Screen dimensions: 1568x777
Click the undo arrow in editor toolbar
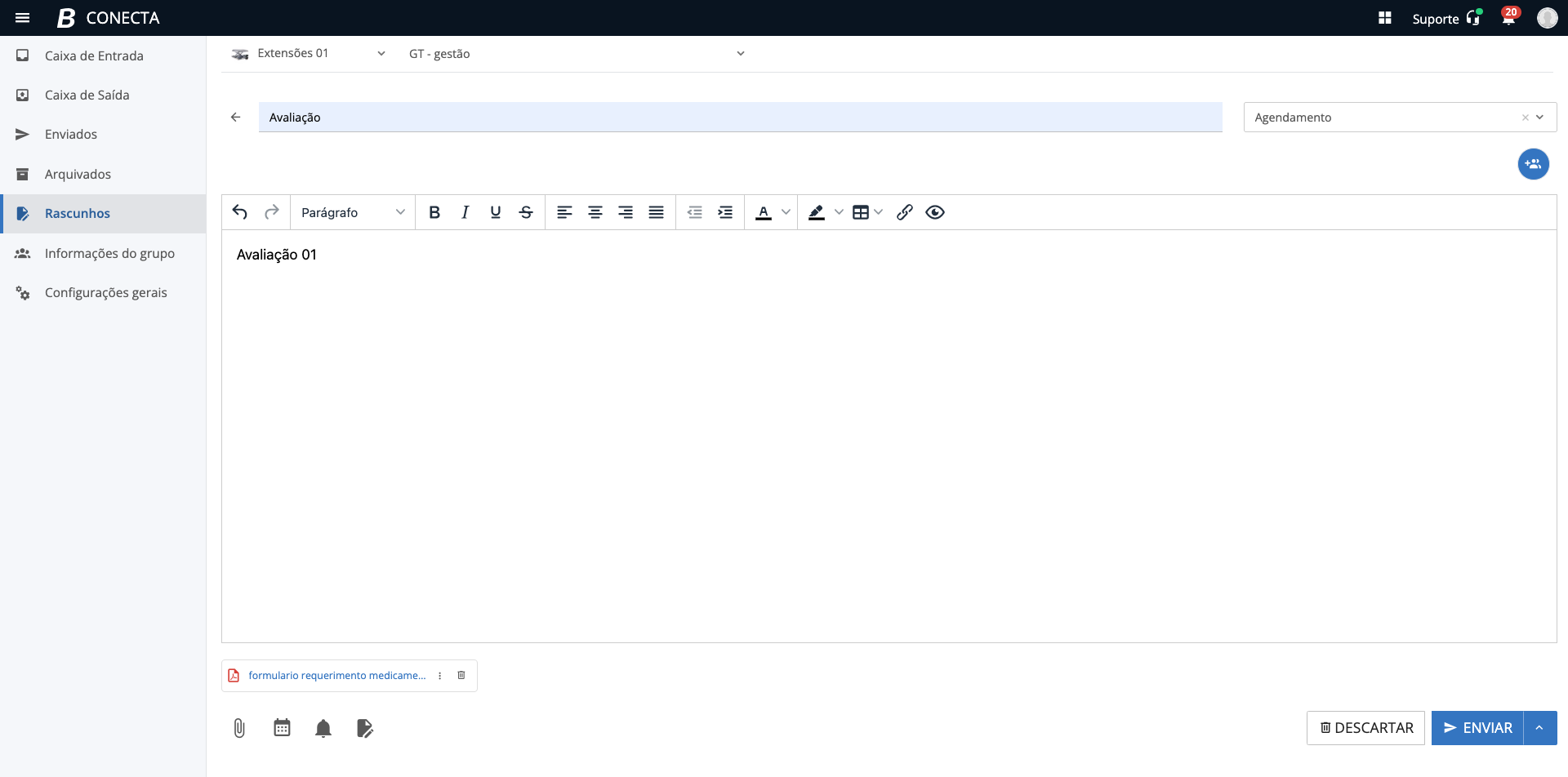(240, 212)
